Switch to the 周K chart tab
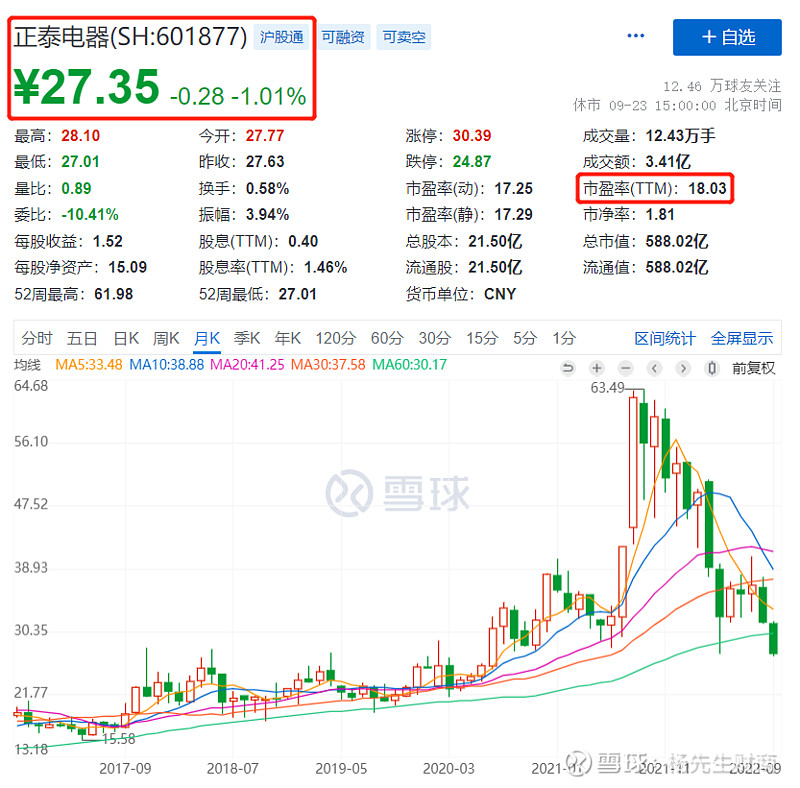The width and height of the screenshot is (800, 788). tap(166, 338)
